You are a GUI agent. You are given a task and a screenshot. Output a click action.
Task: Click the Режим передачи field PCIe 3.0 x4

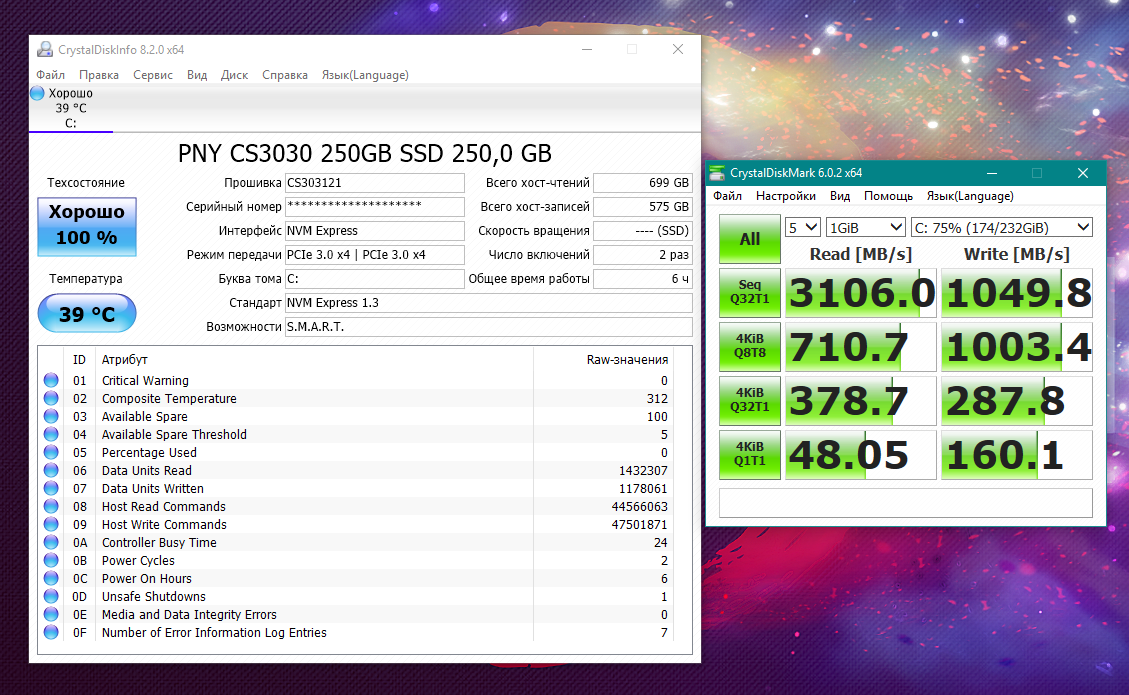tap(374, 255)
